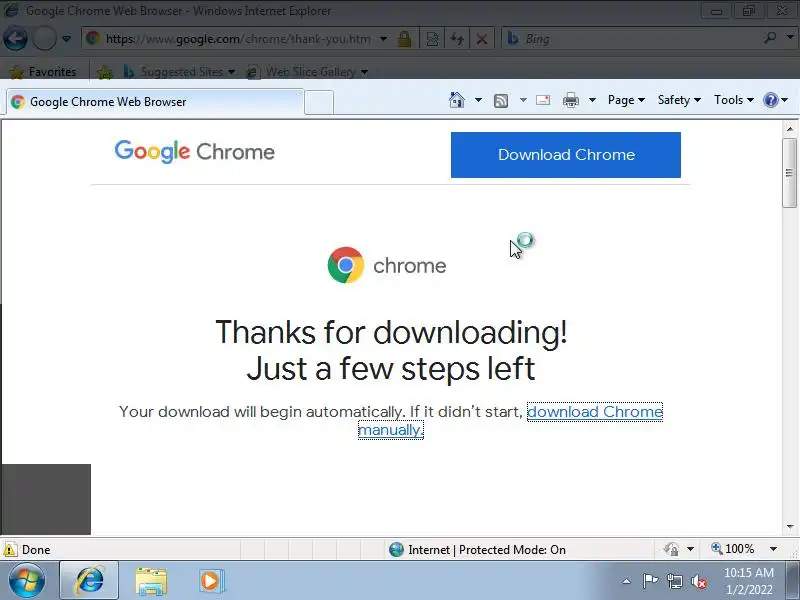Show hidden tray icons arrow
Viewport: 800px width, 600px height.
627,581
